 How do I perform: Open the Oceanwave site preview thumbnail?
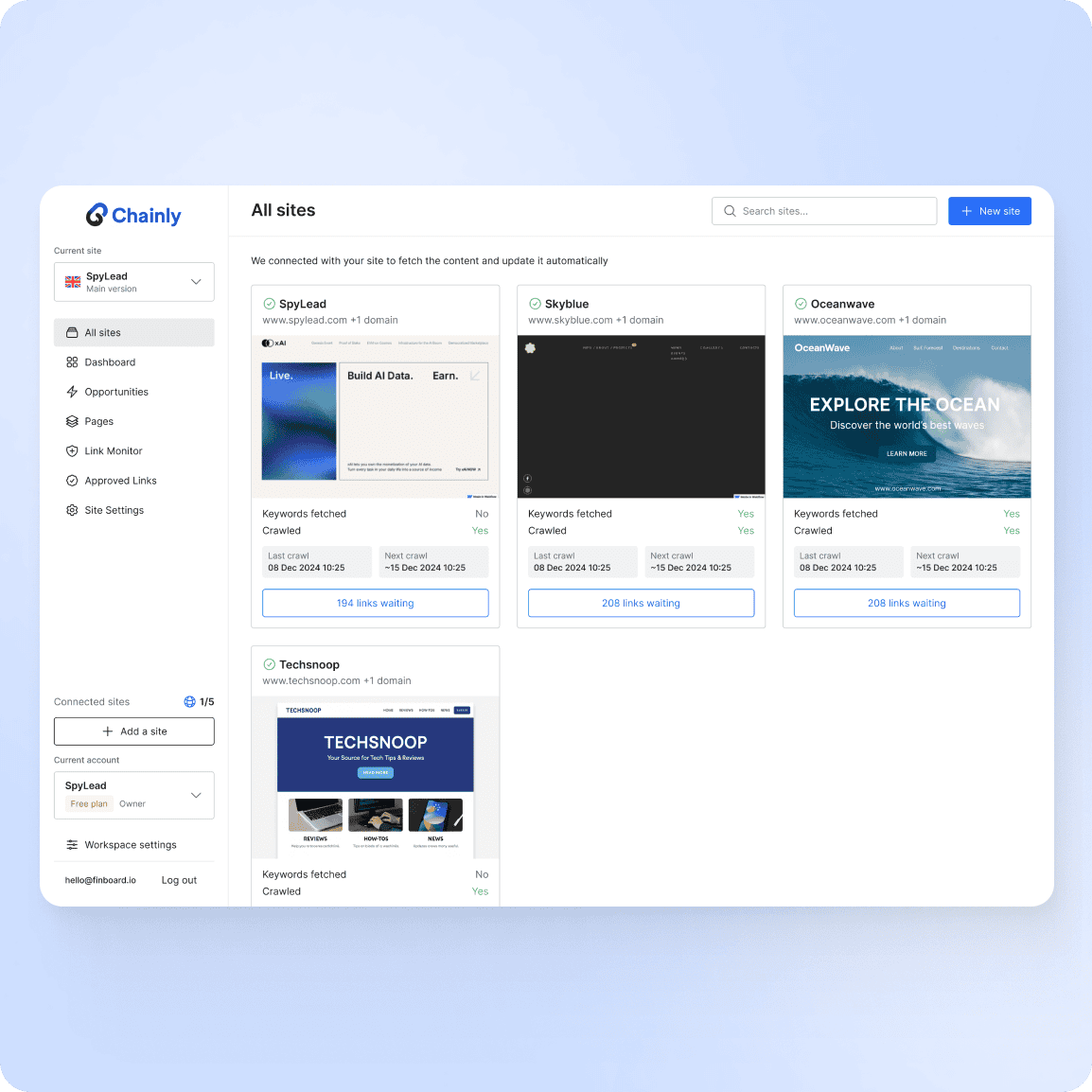pyautogui.click(x=907, y=416)
